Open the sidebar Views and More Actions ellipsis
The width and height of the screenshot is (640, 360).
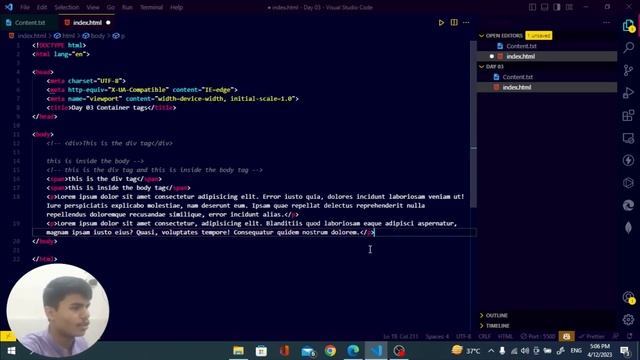(607, 22)
